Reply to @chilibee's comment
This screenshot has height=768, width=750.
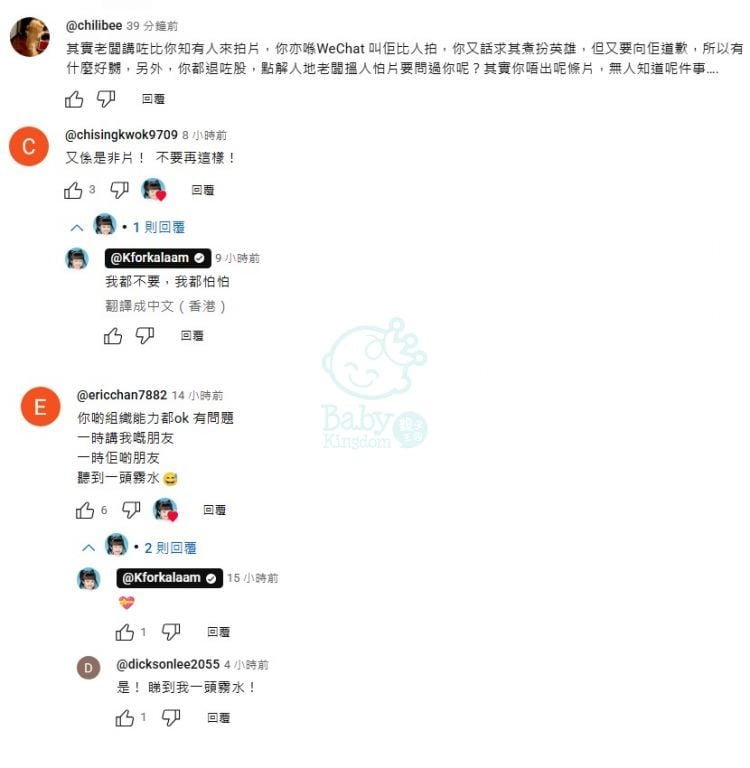pos(153,99)
